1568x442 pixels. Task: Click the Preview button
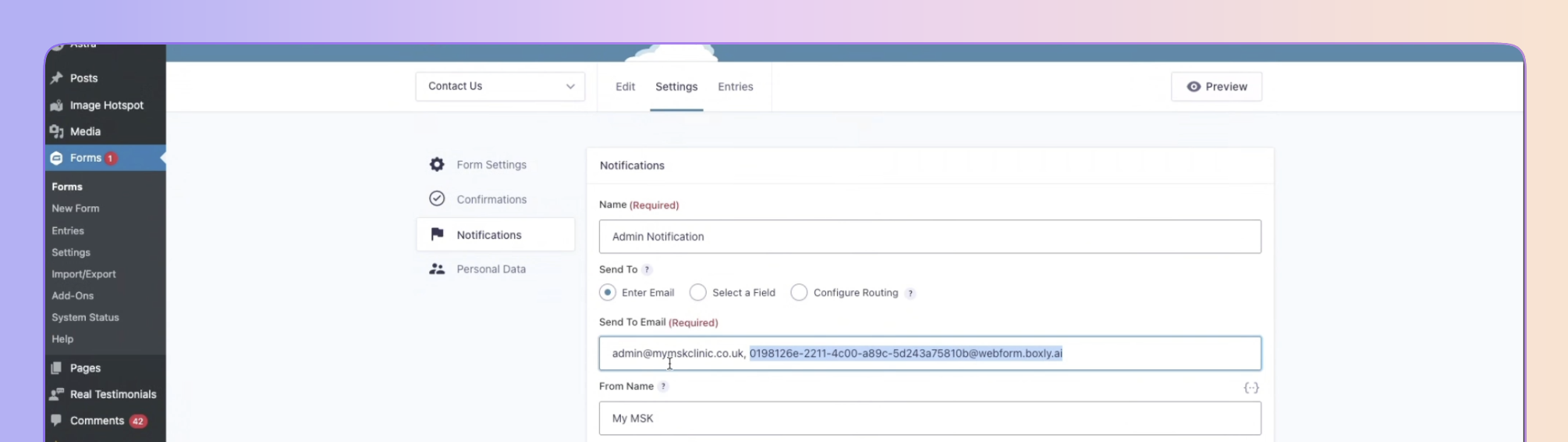[x=1216, y=87]
